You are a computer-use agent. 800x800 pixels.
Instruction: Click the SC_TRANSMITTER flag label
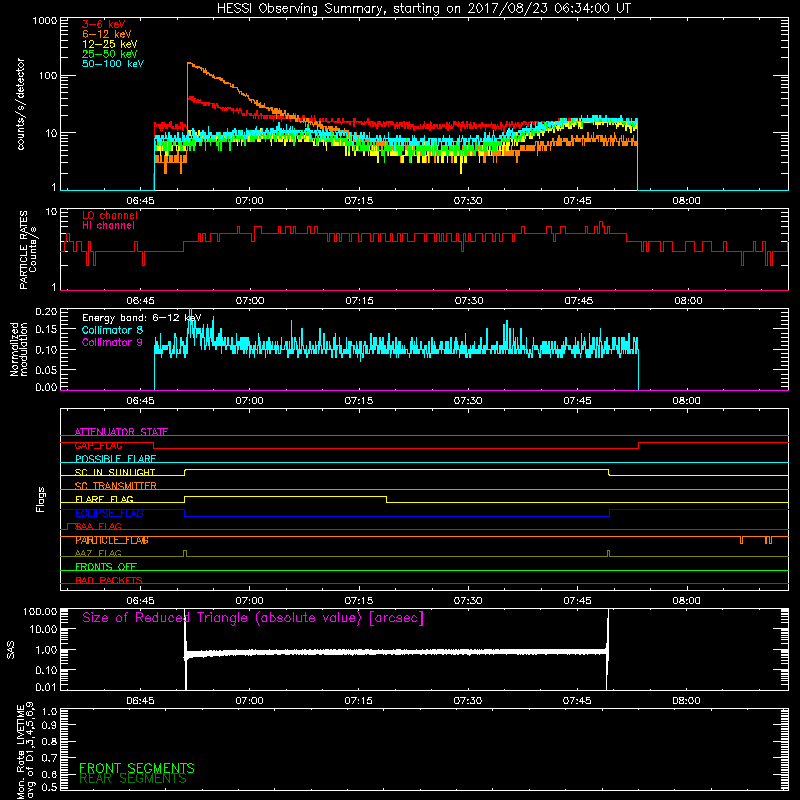tap(115, 486)
